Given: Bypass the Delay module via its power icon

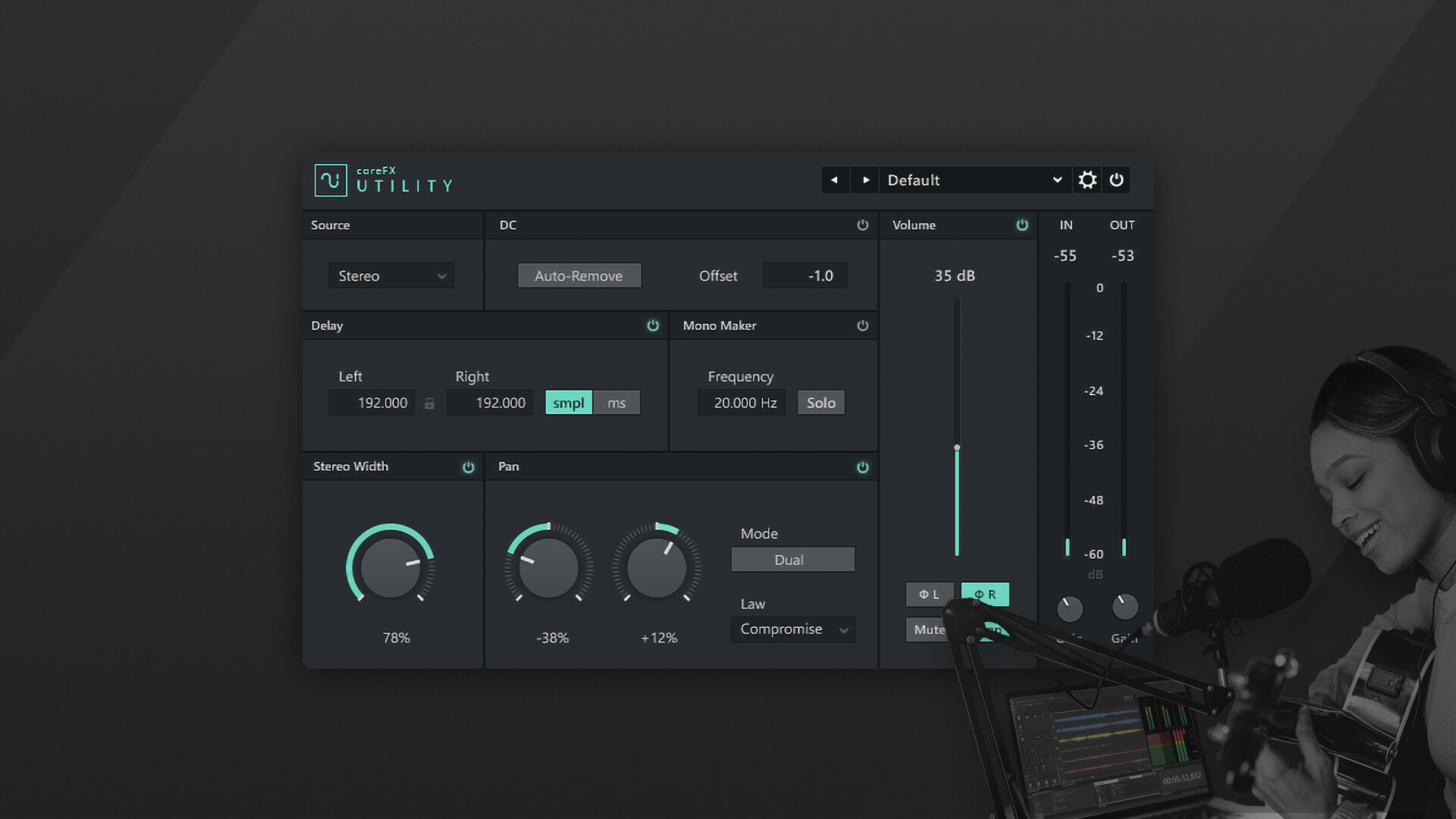Looking at the screenshot, I should tap(652, 325).
